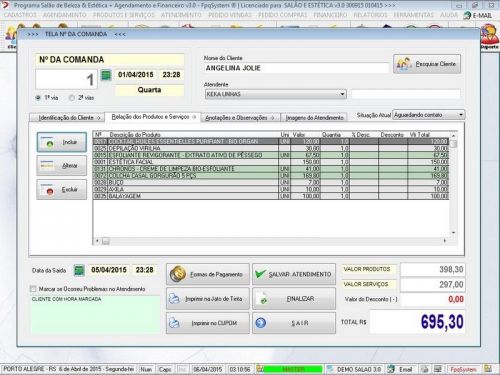Click Imprimir no CUPOM button
This screenshot has width=500, height=375.
pos(208,323)
